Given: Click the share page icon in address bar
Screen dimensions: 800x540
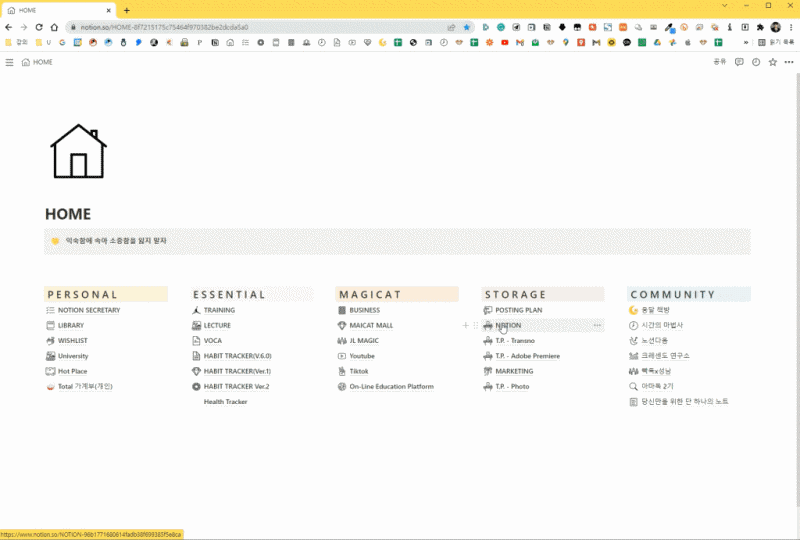Looking at the screenshot, I should click(x=451, y=27).
